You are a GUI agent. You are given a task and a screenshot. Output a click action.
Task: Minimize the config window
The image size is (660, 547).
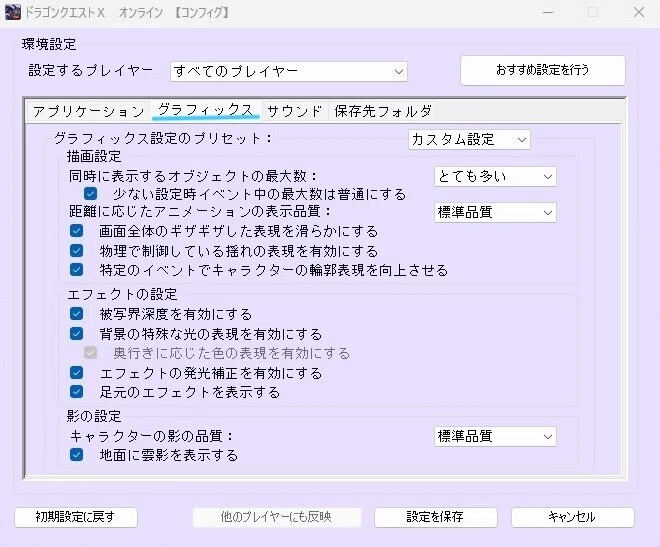(548, 13)
